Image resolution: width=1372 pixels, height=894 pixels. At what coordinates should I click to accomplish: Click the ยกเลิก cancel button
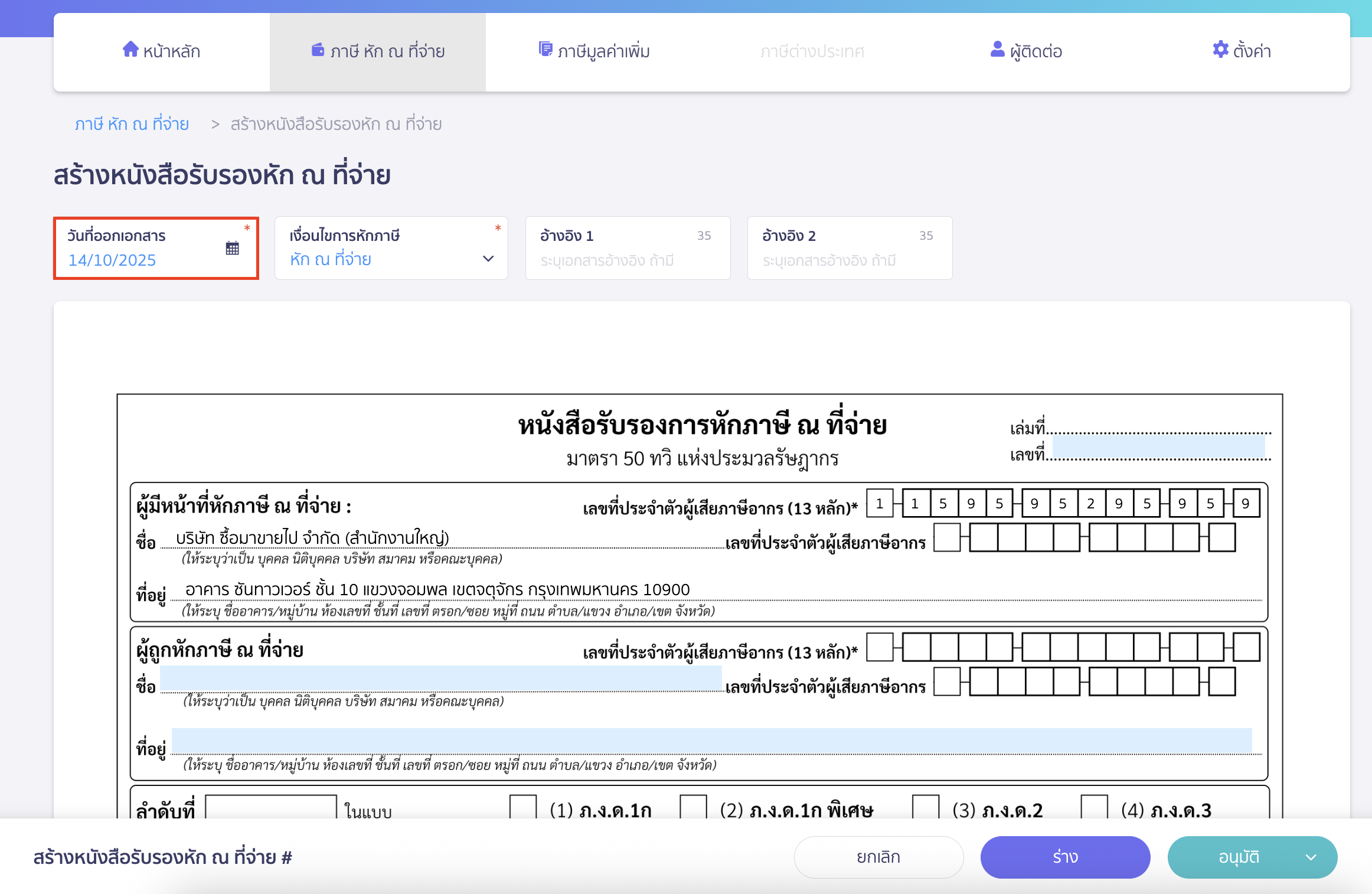(x=878, y=857)
